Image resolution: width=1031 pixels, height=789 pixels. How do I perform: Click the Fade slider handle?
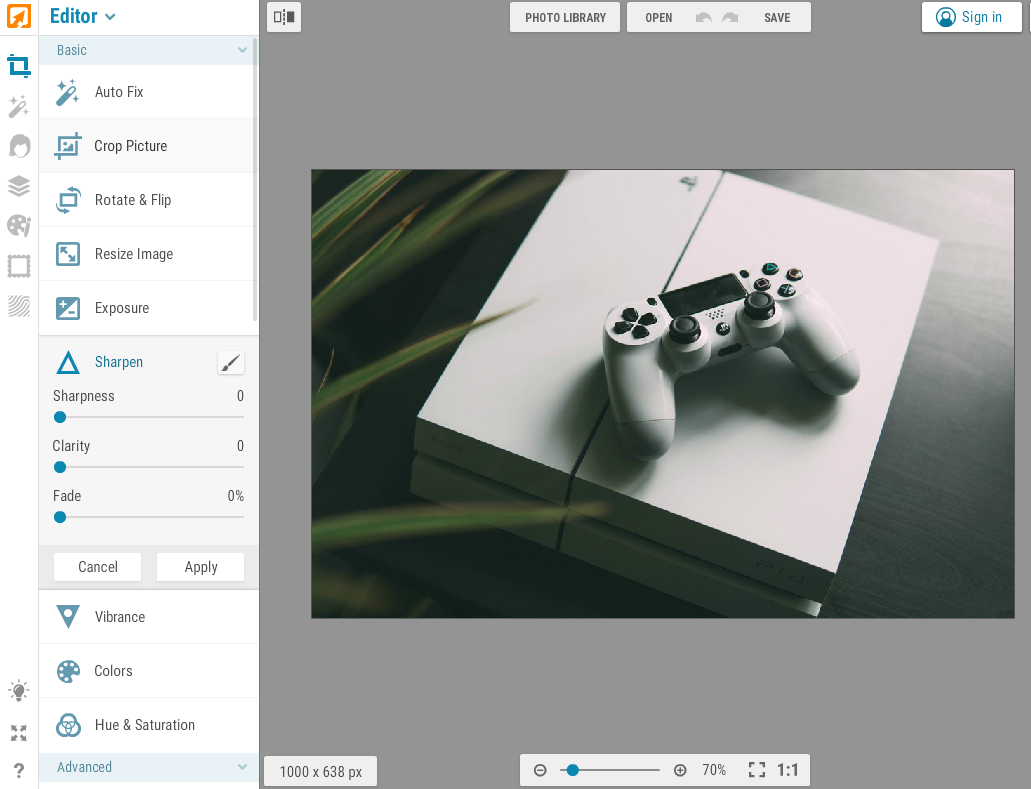point(60,517)
